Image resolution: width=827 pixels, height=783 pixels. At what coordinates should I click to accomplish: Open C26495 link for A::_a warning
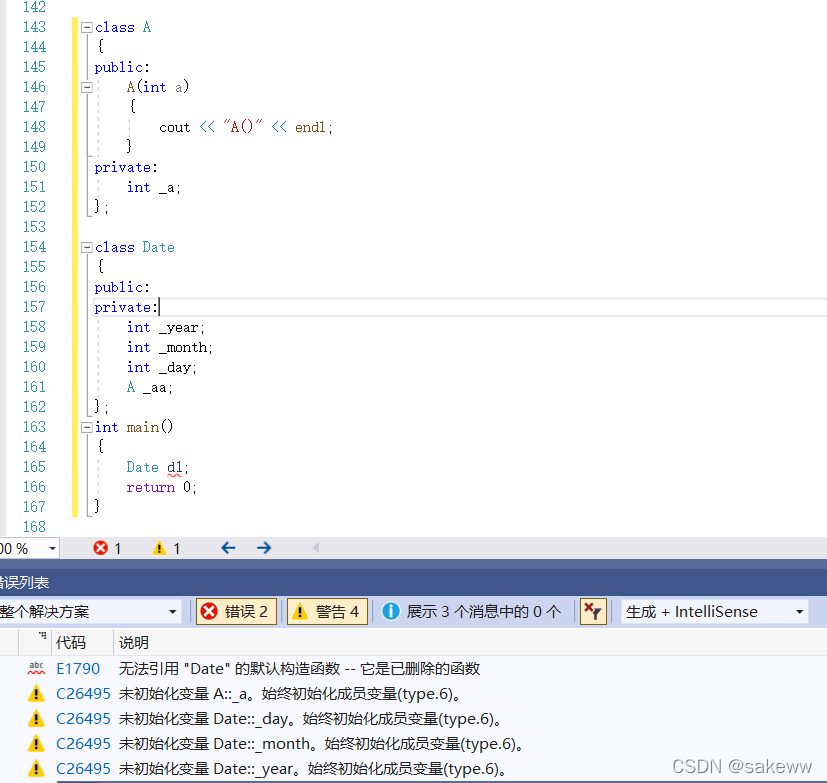(x=83, y=694)
